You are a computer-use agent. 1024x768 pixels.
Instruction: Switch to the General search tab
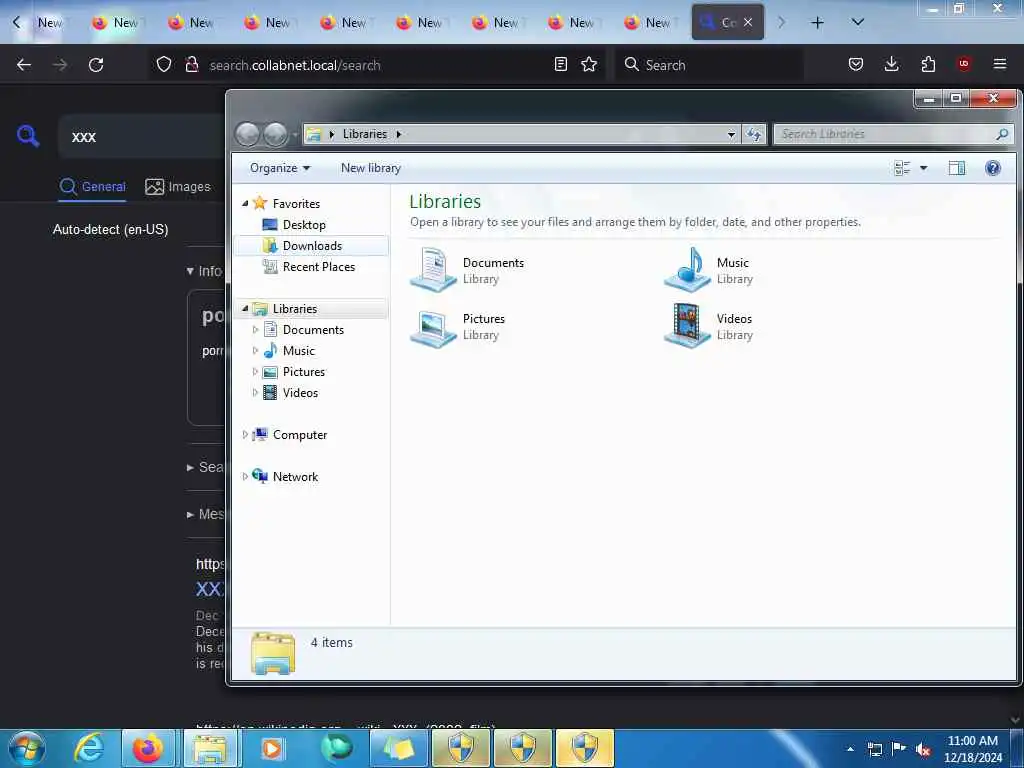92,187
